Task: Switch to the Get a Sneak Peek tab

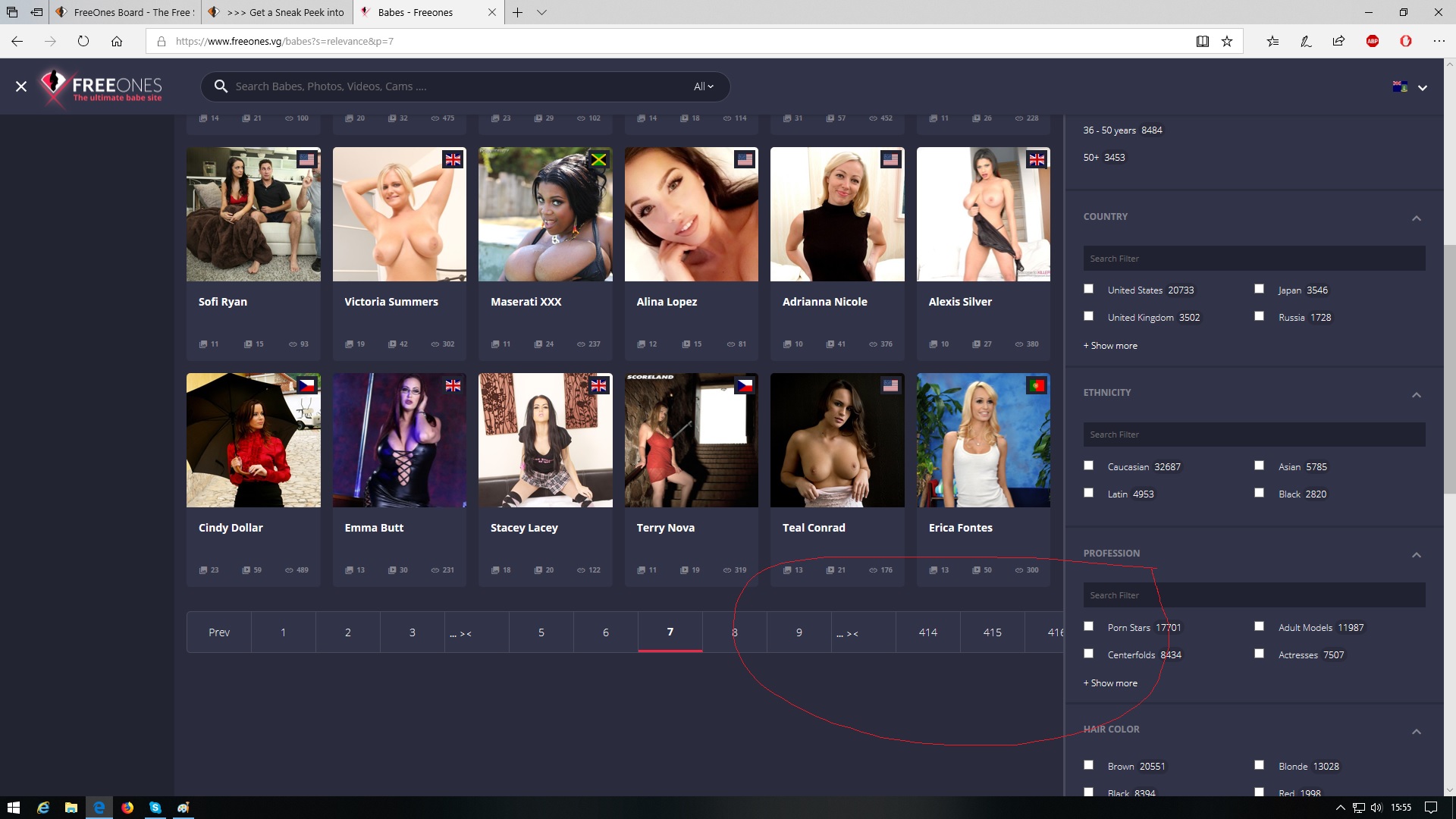Action: [277, 12]
